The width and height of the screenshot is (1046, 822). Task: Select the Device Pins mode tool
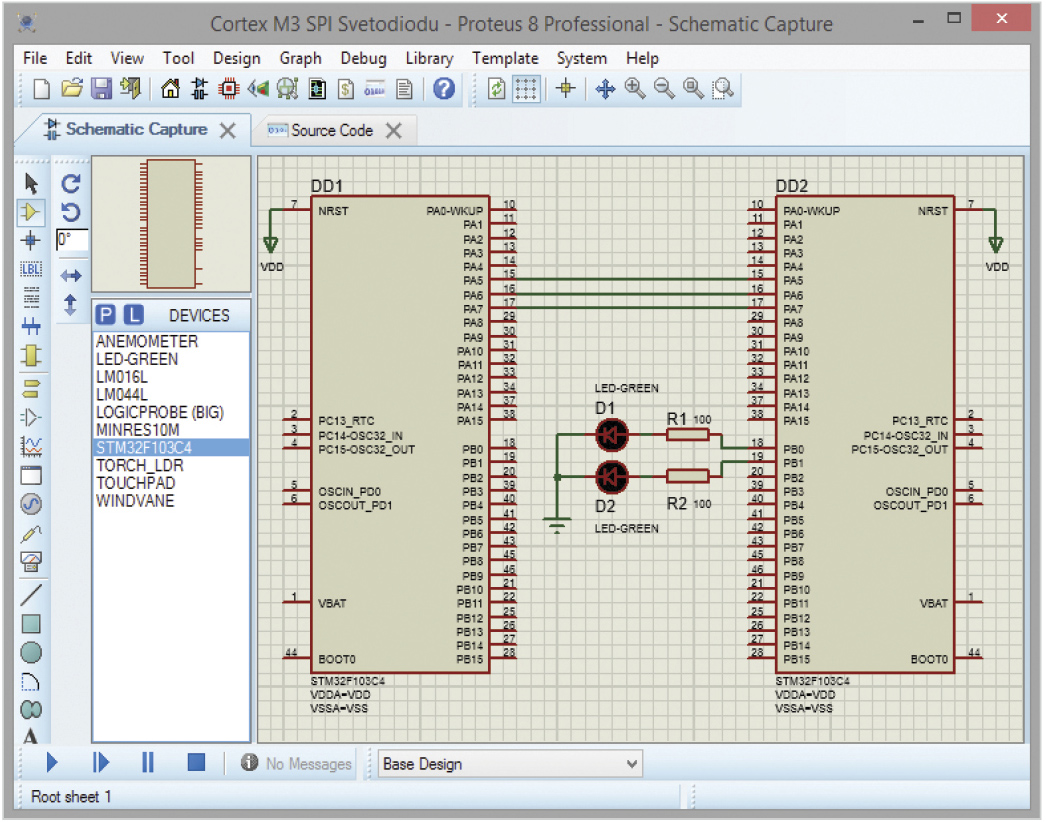pyautogui.click(x=31, y=418)
